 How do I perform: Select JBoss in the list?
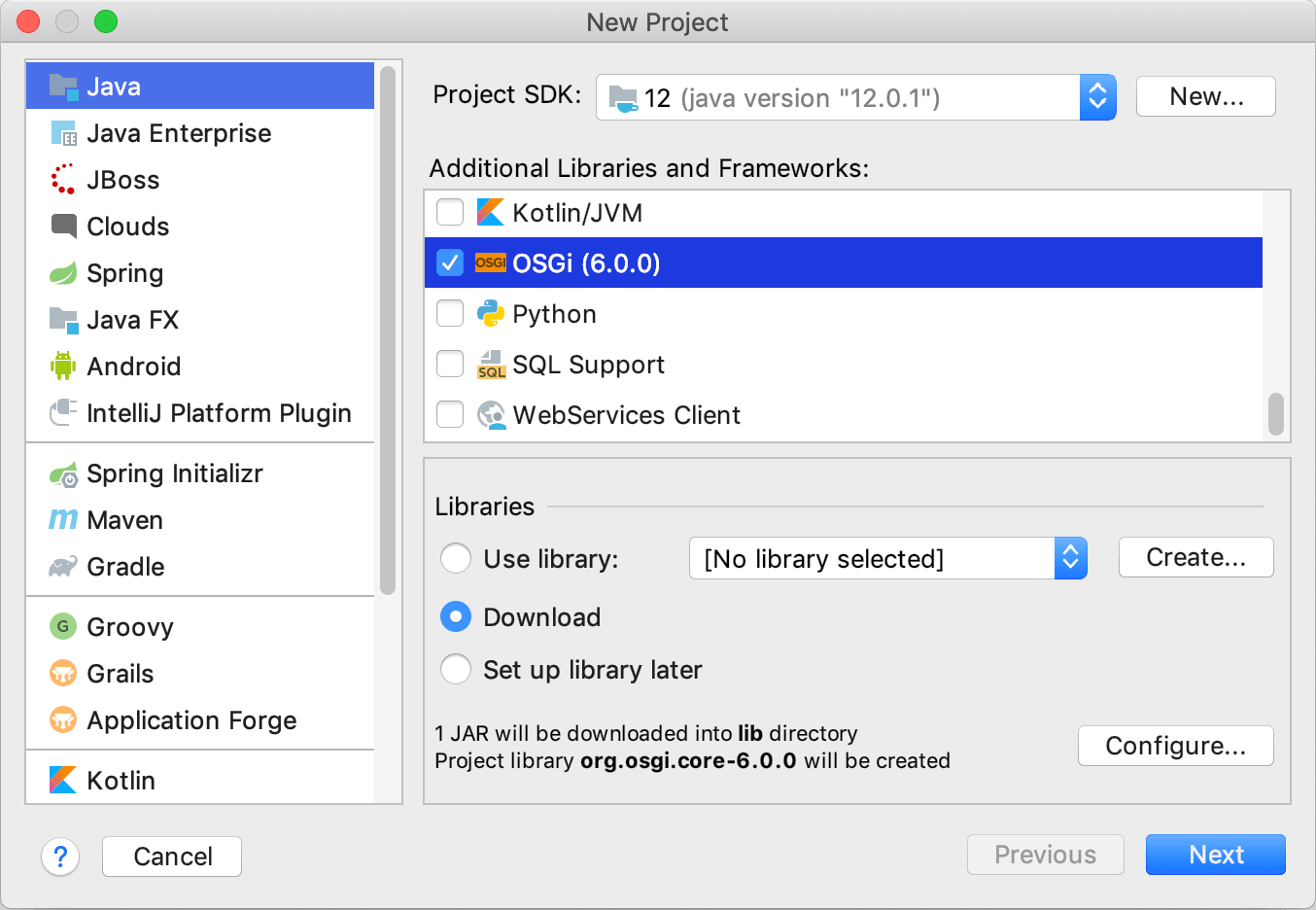click(x=200, y=180)
